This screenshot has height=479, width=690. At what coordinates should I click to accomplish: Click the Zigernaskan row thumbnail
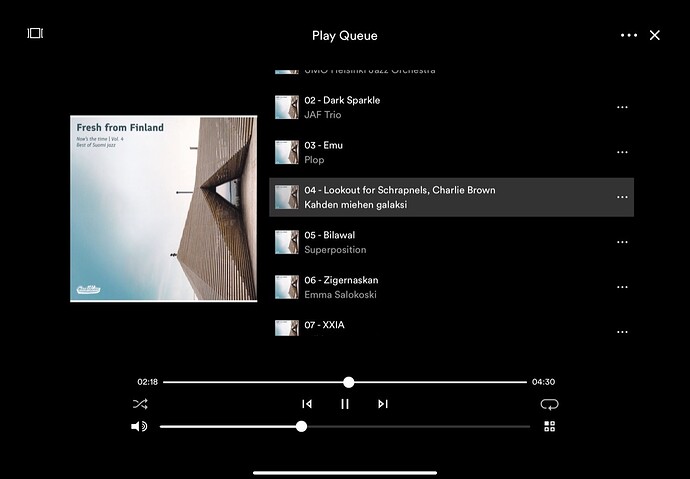pos(287,287)
